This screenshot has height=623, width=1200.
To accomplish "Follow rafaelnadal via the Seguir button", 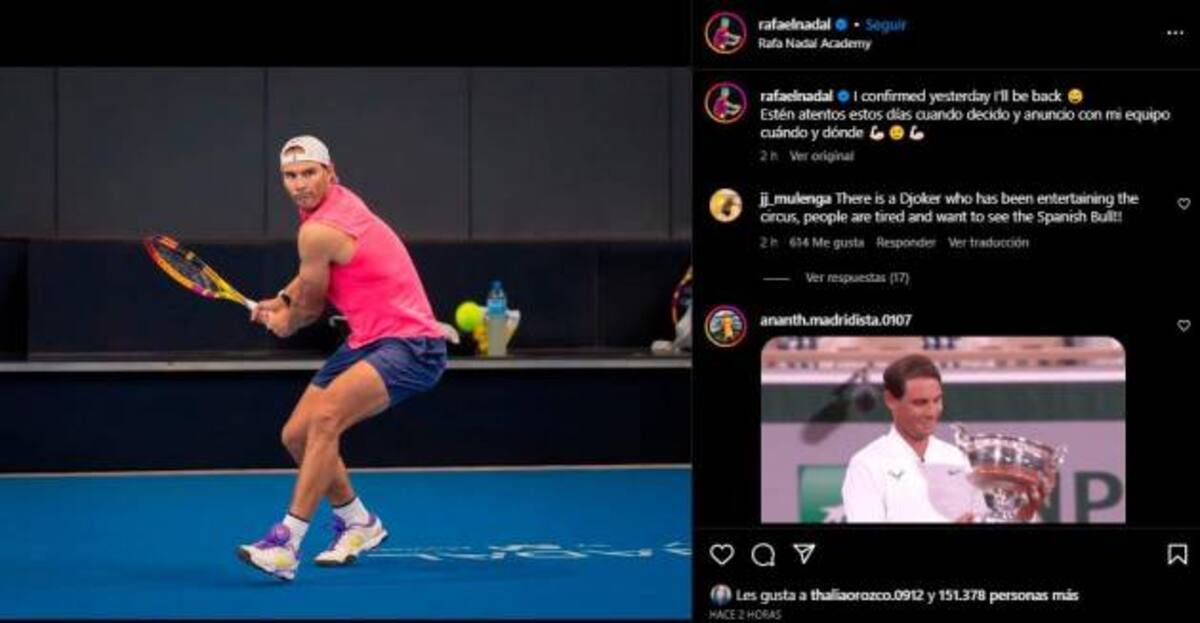I will 886,24.
